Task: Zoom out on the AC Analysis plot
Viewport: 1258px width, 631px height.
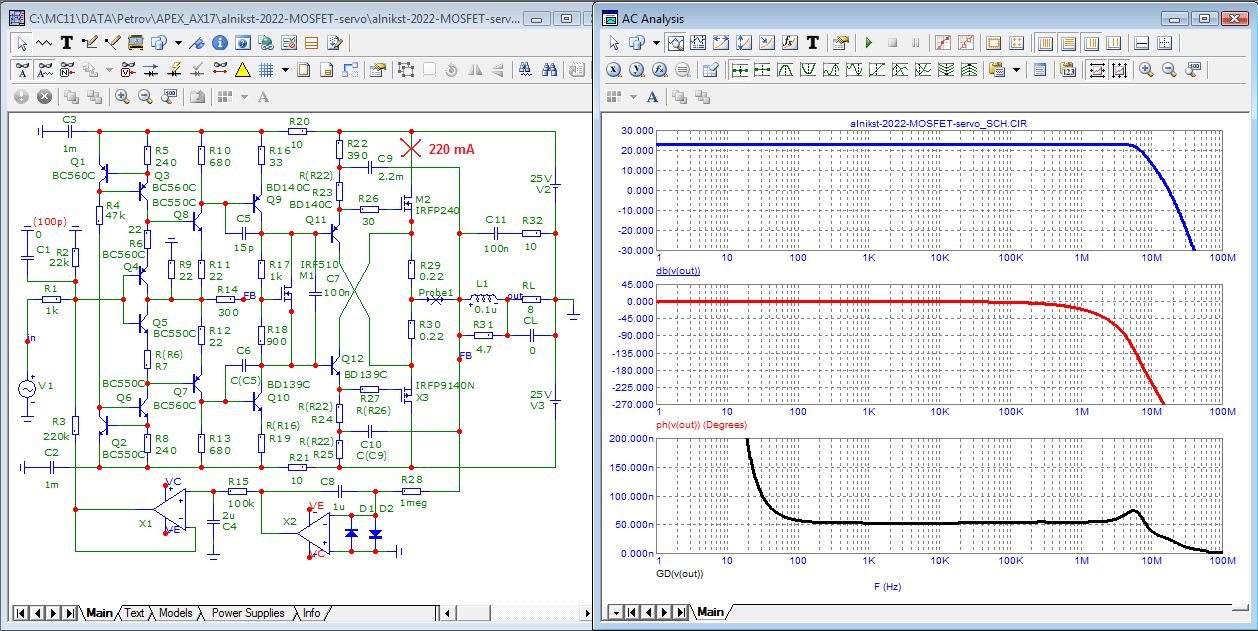Action: tap(1169, 69)
